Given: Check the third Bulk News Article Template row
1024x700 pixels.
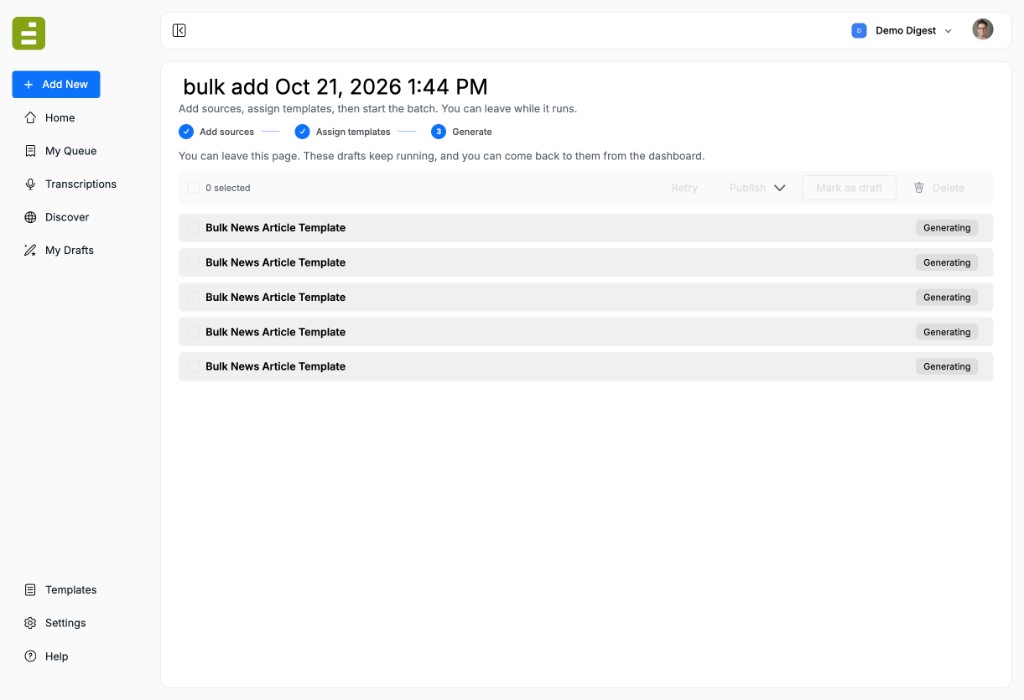Looking at the screenshot, I should point(193,297).
